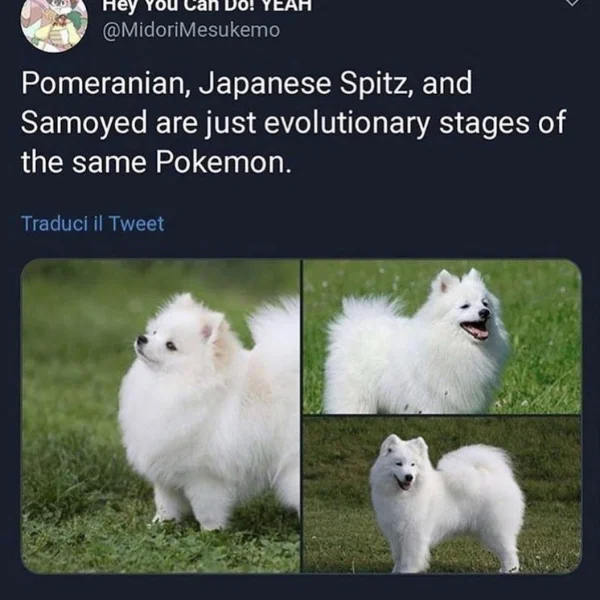
Task: Click the Spitz's open mouth in the top-right photo
Action: click(x=475, y=330)
